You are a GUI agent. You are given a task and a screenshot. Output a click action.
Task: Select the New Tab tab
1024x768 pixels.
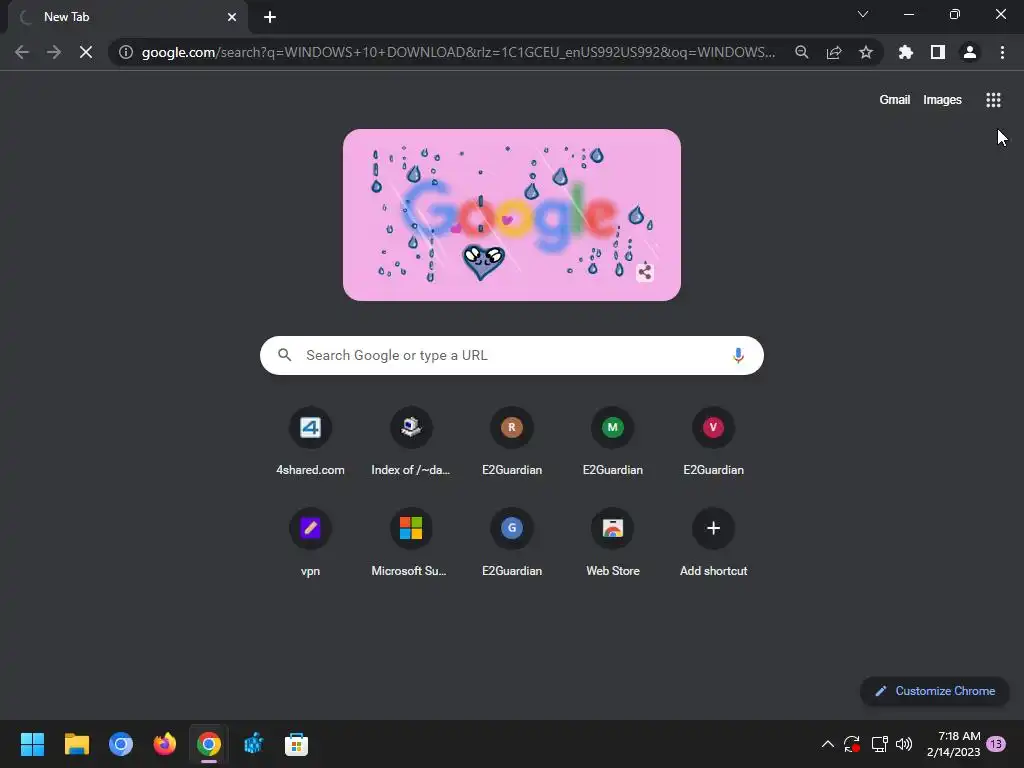128,17
